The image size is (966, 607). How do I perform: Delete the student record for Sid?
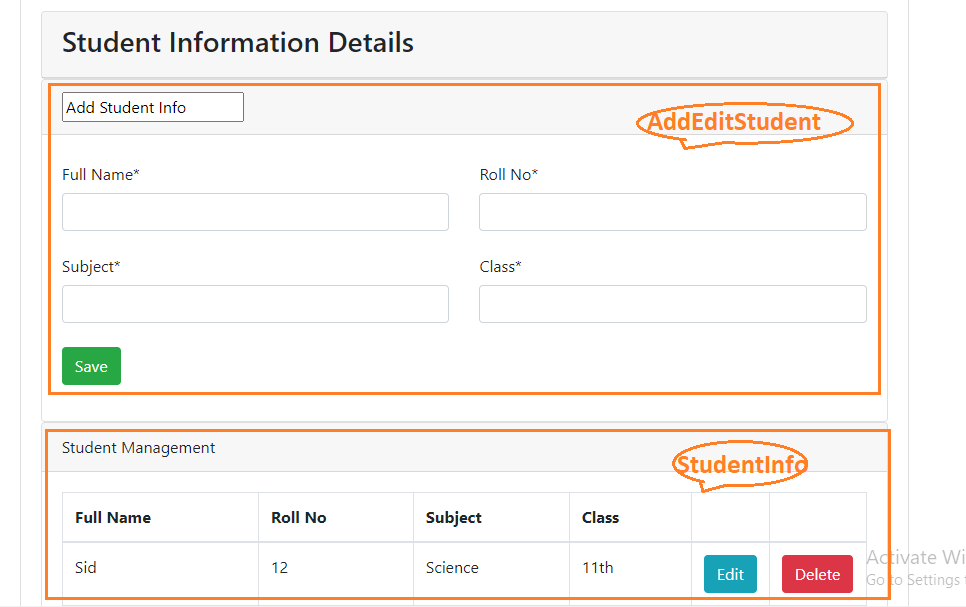pos(817,574)
